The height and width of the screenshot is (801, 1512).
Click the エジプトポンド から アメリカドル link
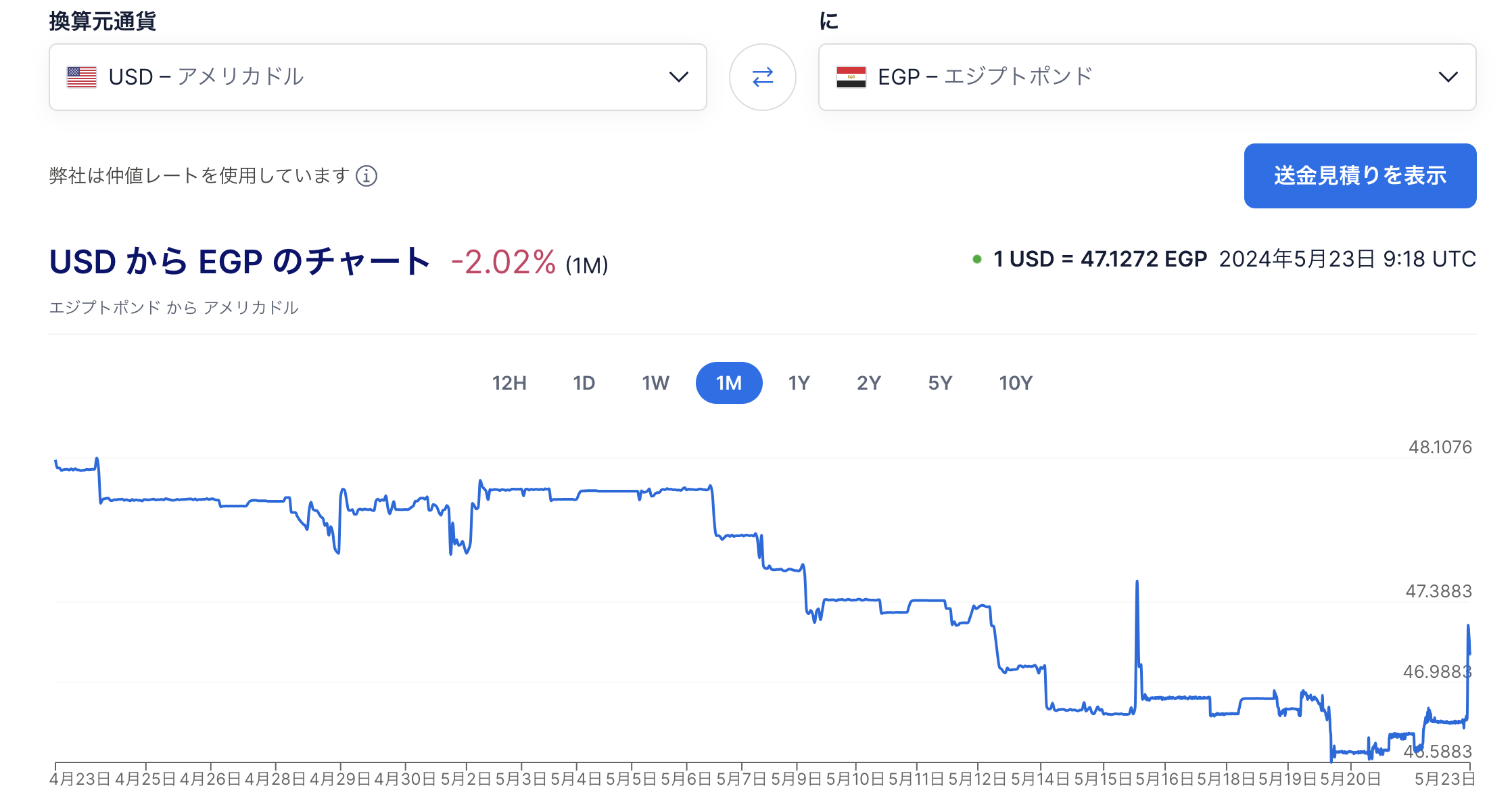174,308
